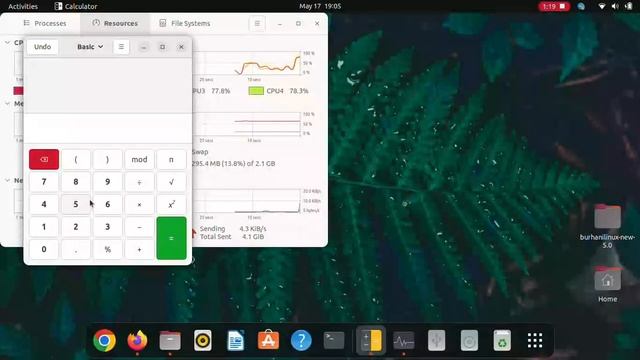The width and height of the screenshot is (640, 360).
Task: Click digit 9 on Calculator keypad
Action: [x=107, y=182]
